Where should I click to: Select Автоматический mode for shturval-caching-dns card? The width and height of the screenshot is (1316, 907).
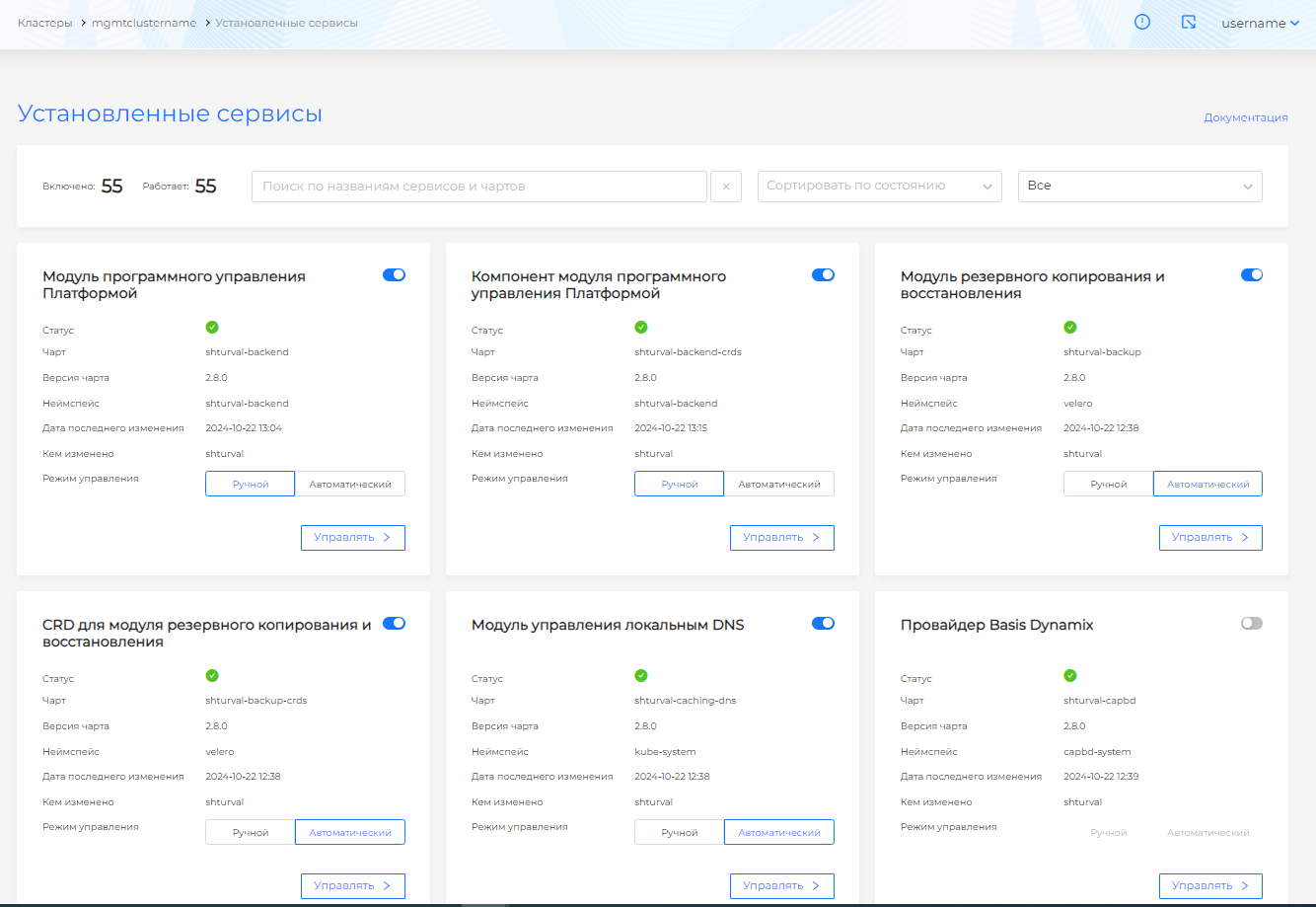click(x=779, y=832)
